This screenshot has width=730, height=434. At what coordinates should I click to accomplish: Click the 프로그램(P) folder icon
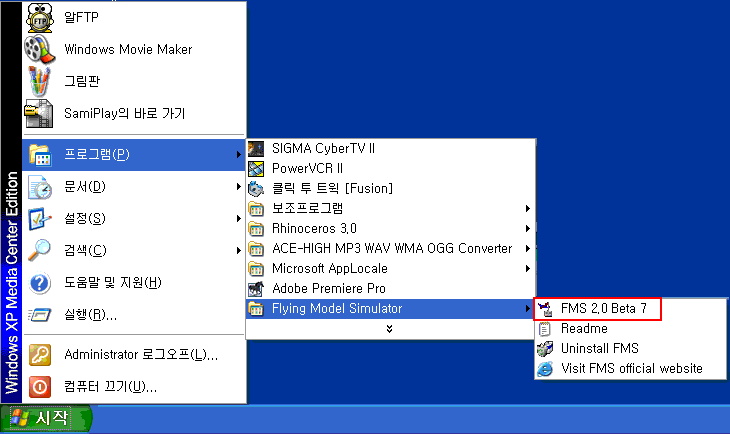pyautogui.click(x=40, y=155)
